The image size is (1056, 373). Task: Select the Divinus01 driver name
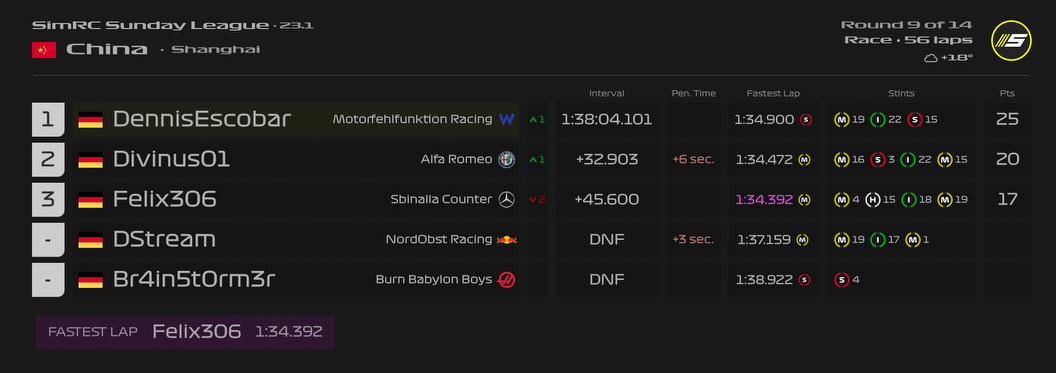(x=171, y=160)
